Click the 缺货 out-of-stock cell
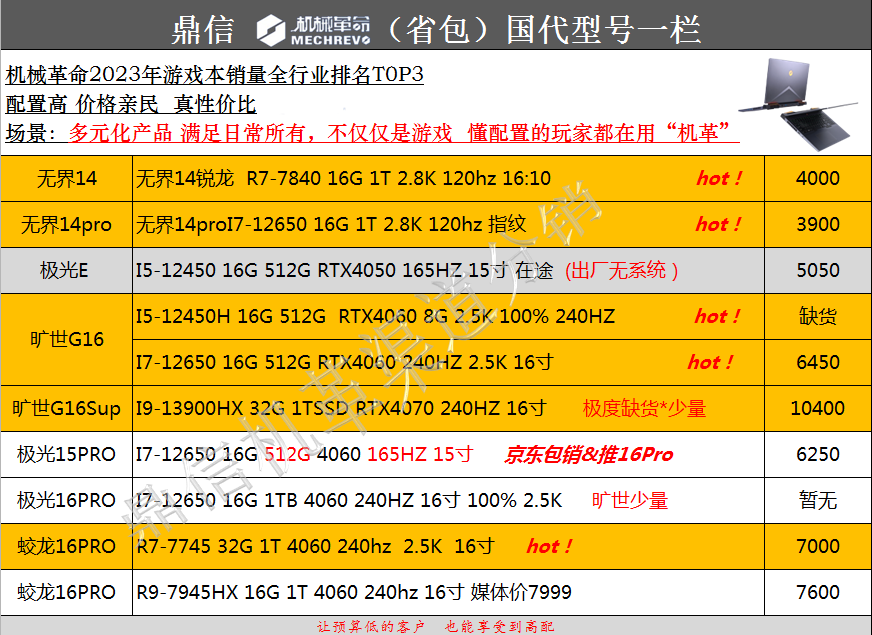 pos(818,317)
